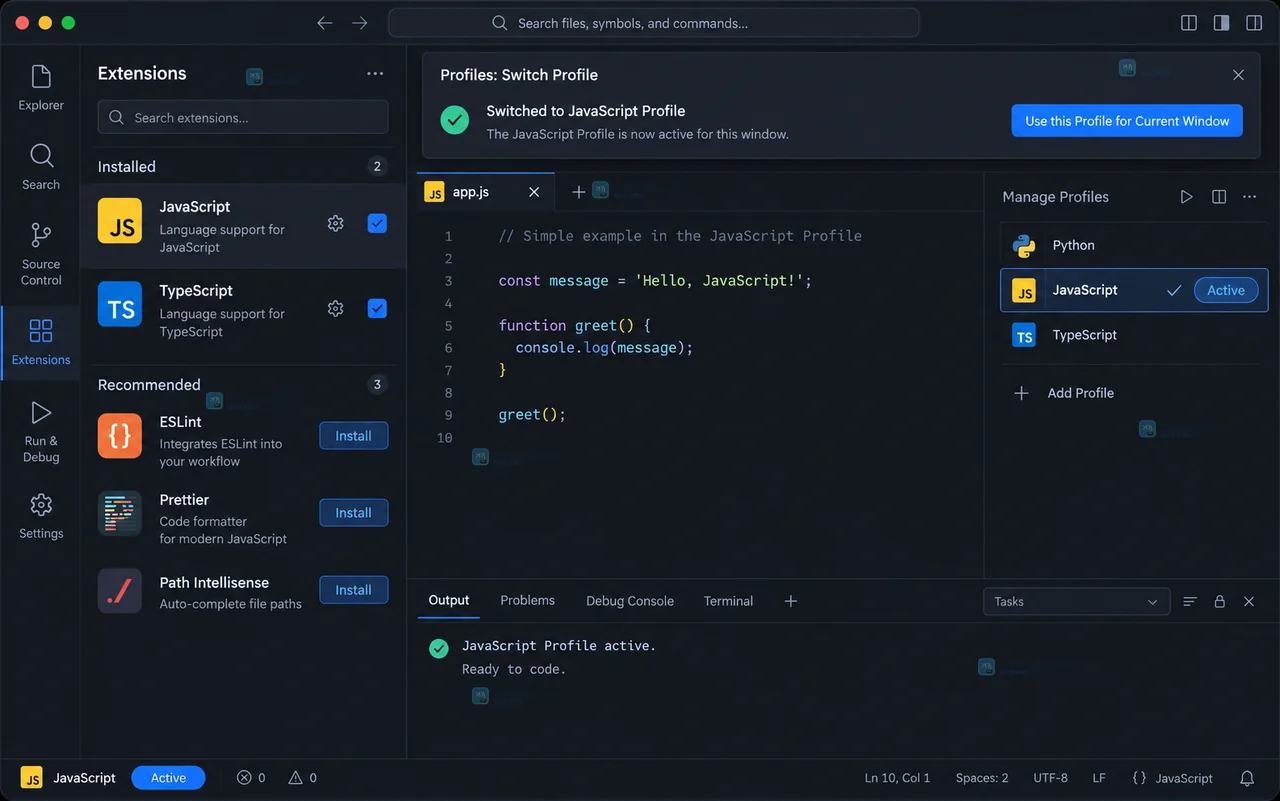Install the ESLint extension
Image resolution: width=1280 pixels, height=801 pixels.
click(353, 436)
